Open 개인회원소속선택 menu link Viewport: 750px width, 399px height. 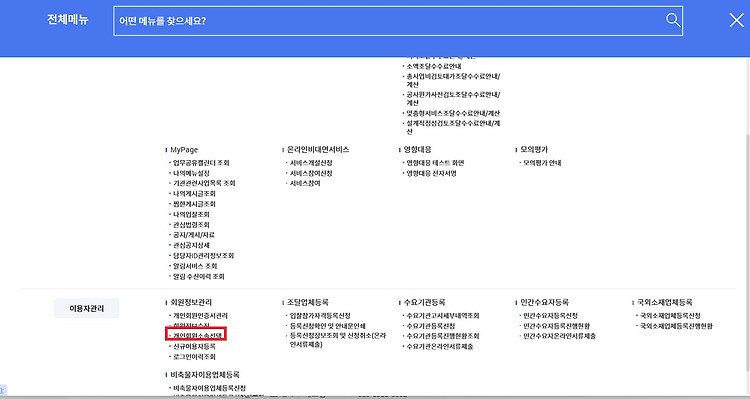pyautogui.click(x=198, y=336)
